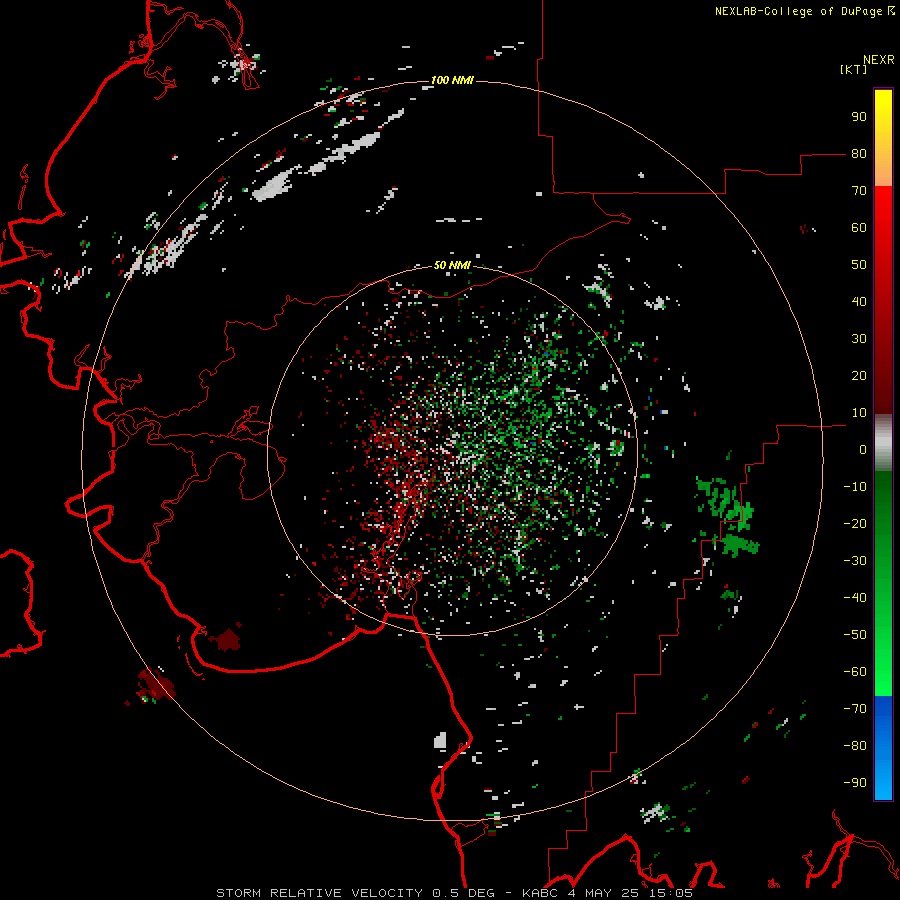Click the positive 10 scale value
The width and height of the screenshot is (900, 900).
coord(859,413)
